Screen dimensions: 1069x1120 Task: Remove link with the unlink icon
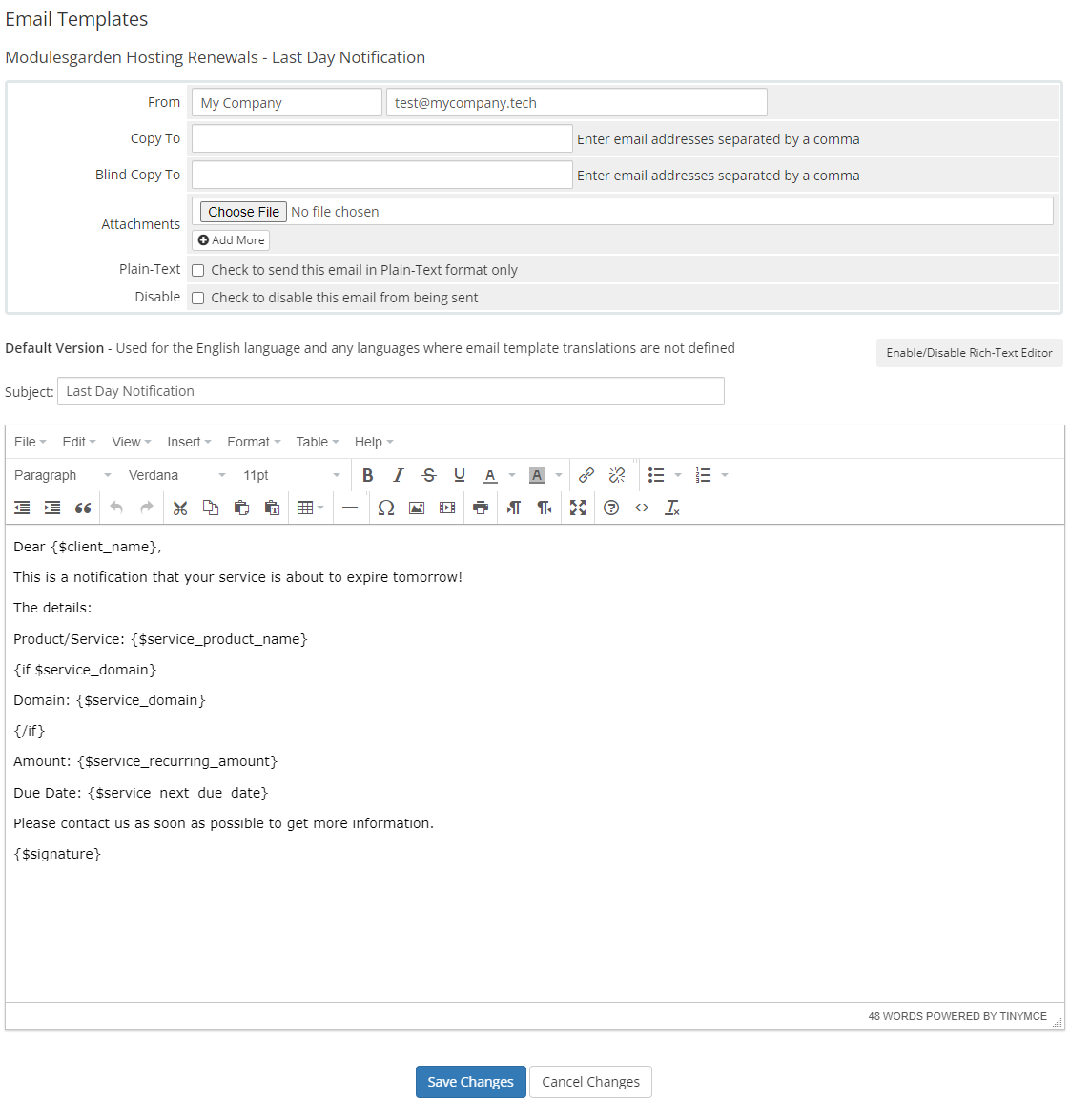point(617,476)
